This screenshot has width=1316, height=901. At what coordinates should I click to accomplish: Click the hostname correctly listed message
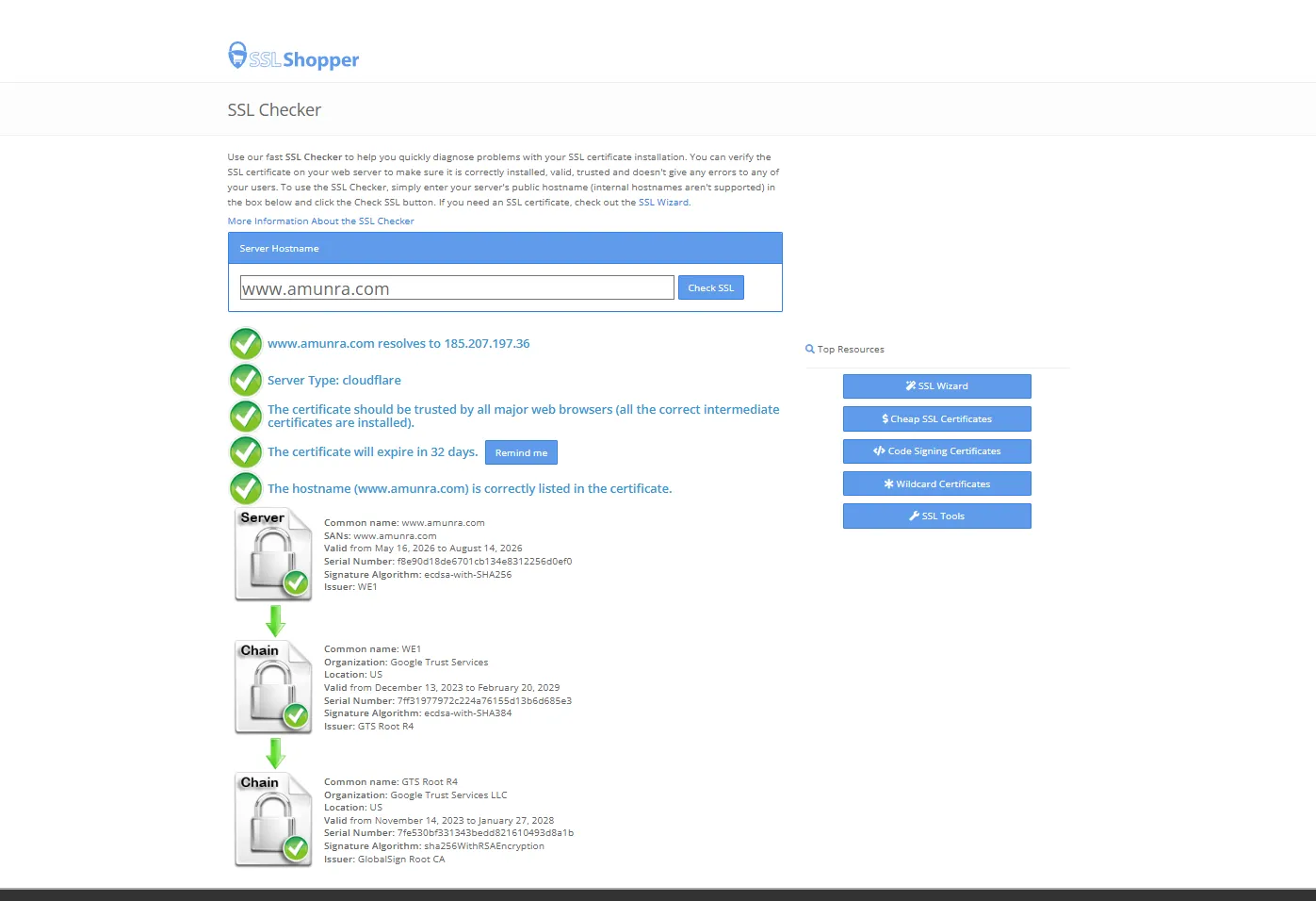tap(469, 489)
